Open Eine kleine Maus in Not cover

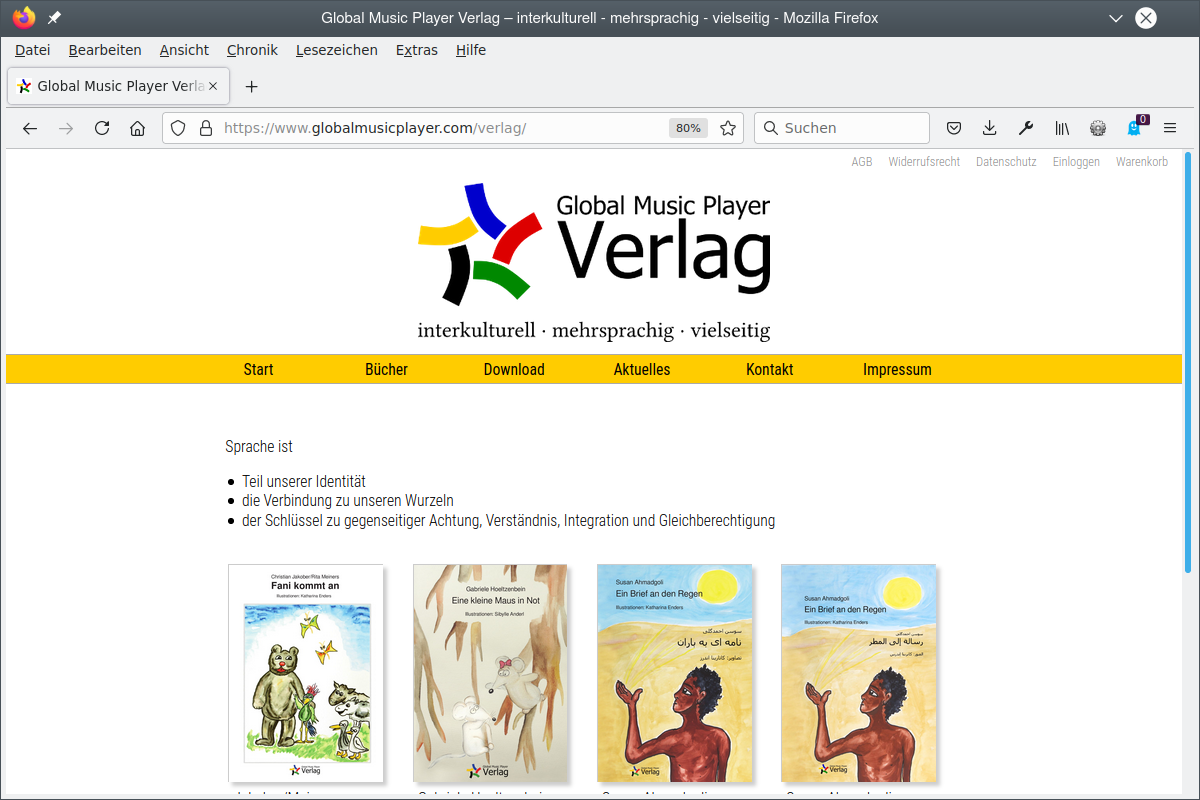(490, 673)
